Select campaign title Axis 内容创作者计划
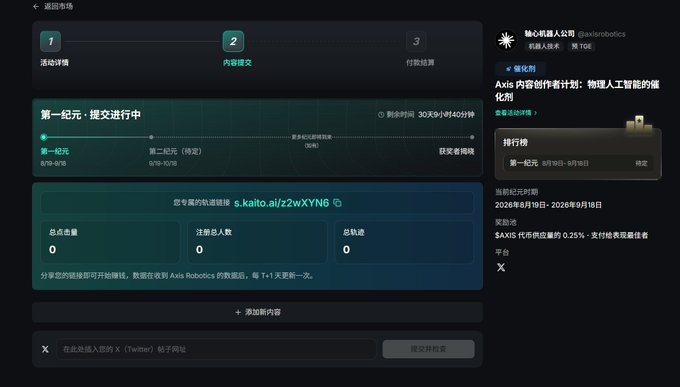 click(577, 90)
